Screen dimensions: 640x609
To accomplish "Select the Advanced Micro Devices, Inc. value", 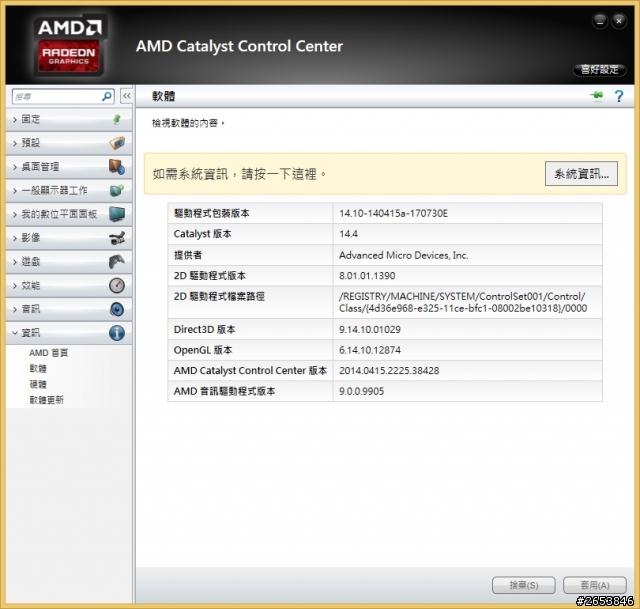I will coord(404,256).
